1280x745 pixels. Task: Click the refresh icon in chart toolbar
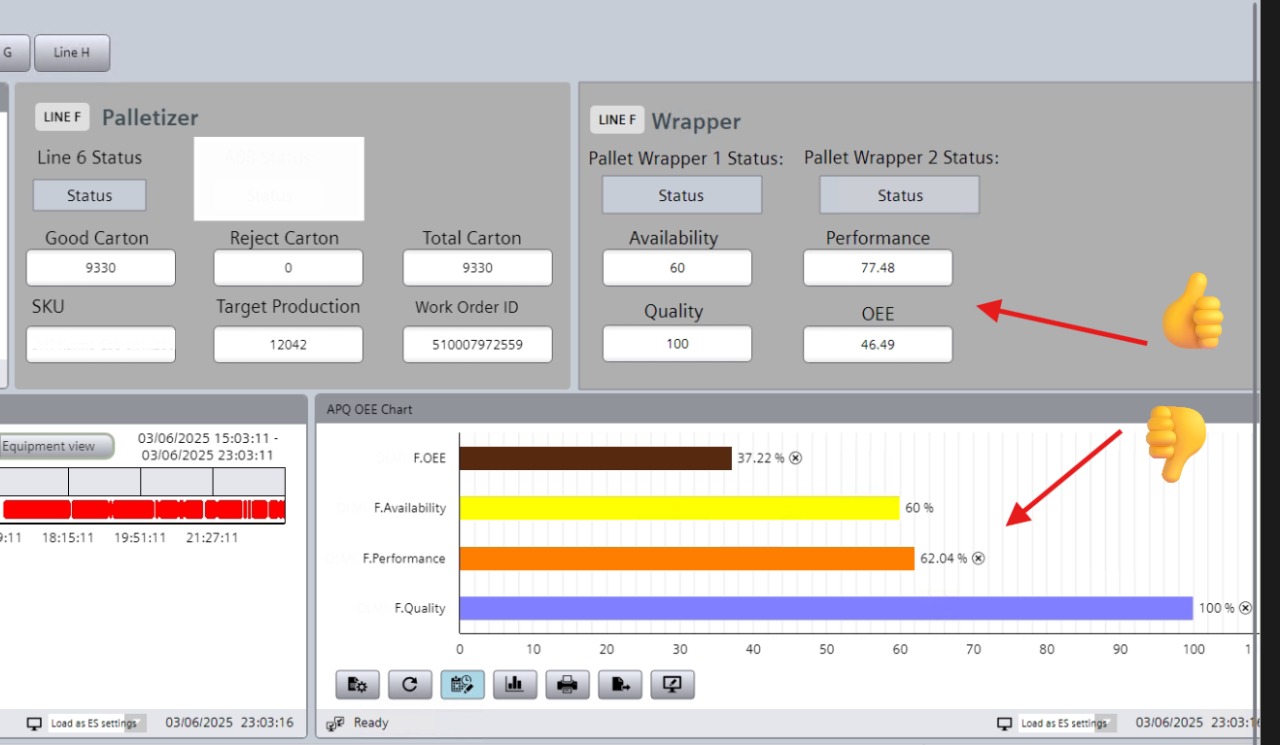point(410,684)
